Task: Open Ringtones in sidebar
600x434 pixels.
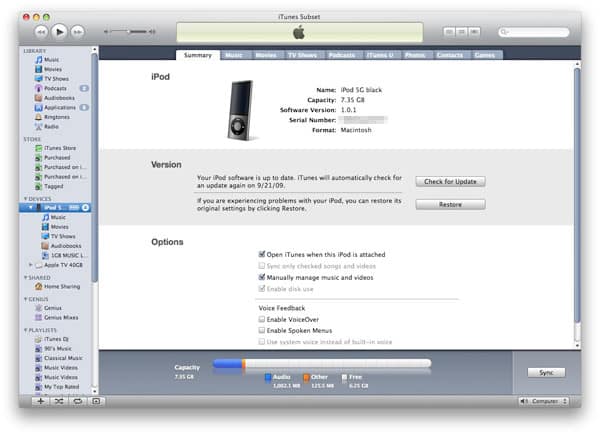Action: click(x=57, y=117)
